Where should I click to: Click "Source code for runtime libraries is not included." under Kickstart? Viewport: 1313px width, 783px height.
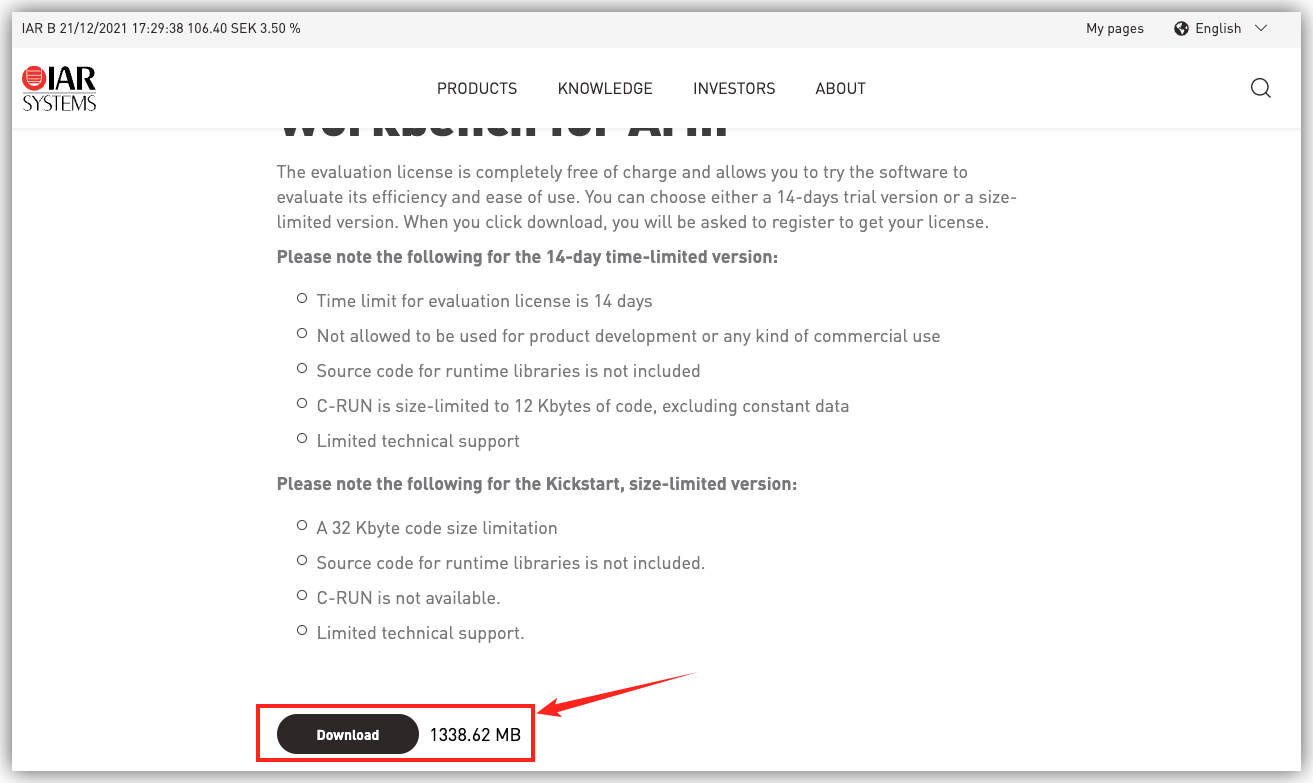click(511, 563)
